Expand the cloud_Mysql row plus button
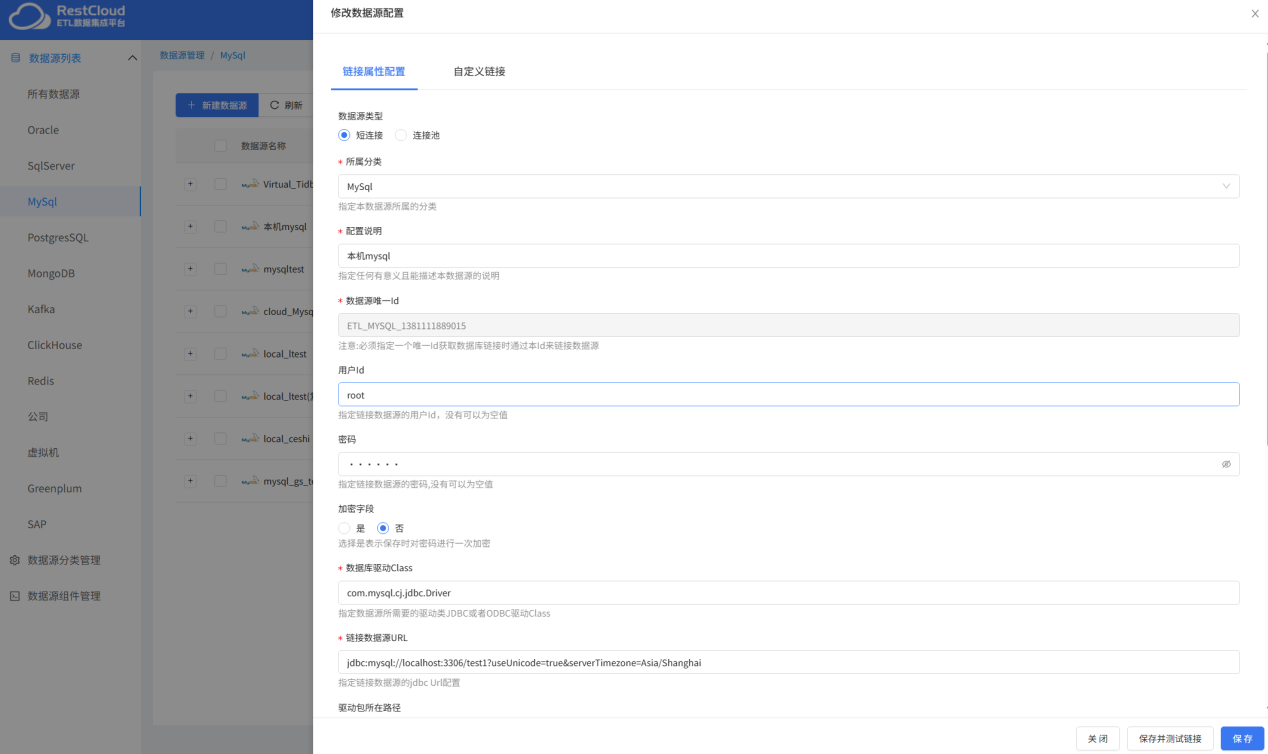Image resolution: width=1268 pixels, height=754 pixels. 191,311
